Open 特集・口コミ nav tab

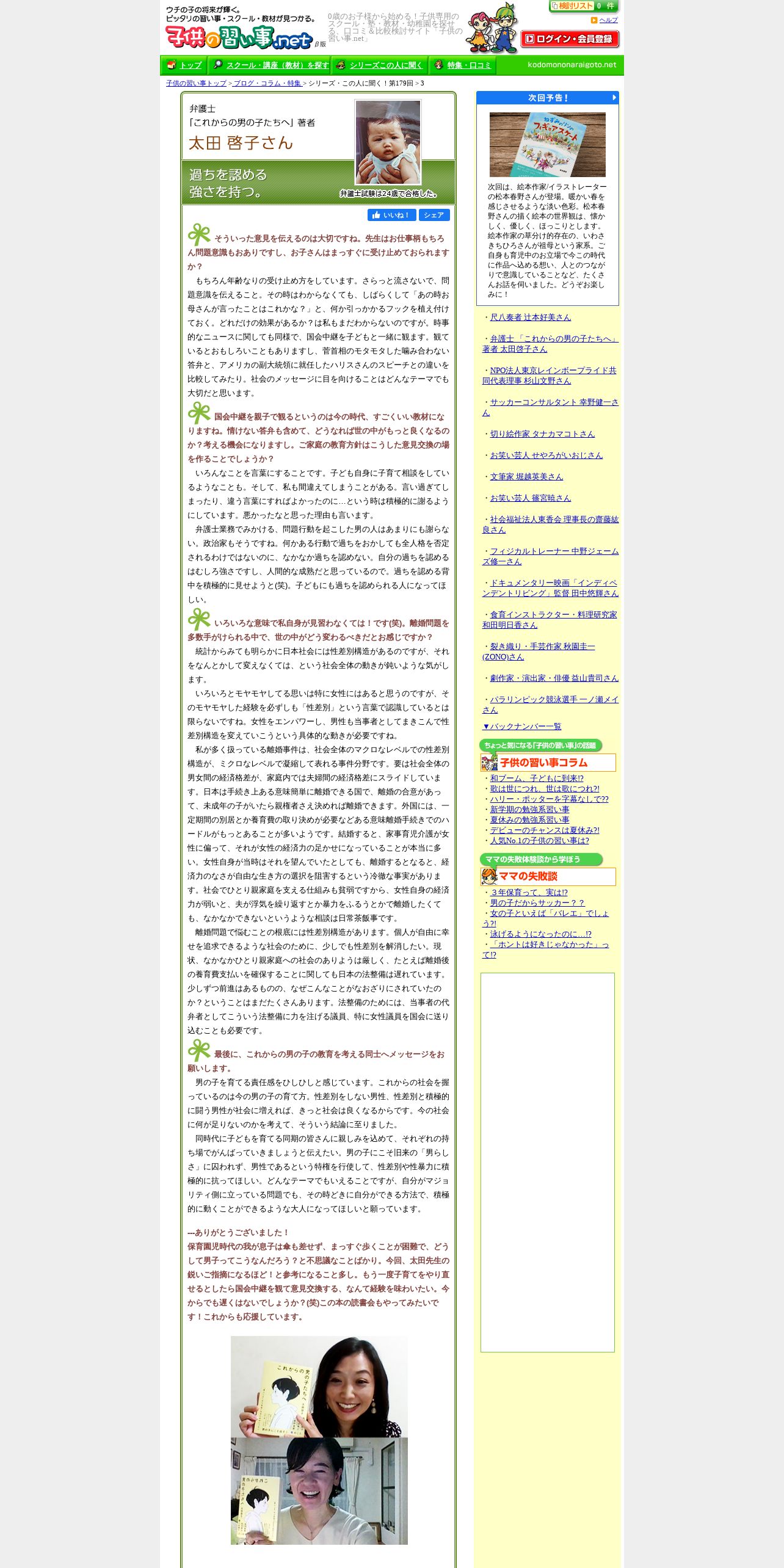463,65
